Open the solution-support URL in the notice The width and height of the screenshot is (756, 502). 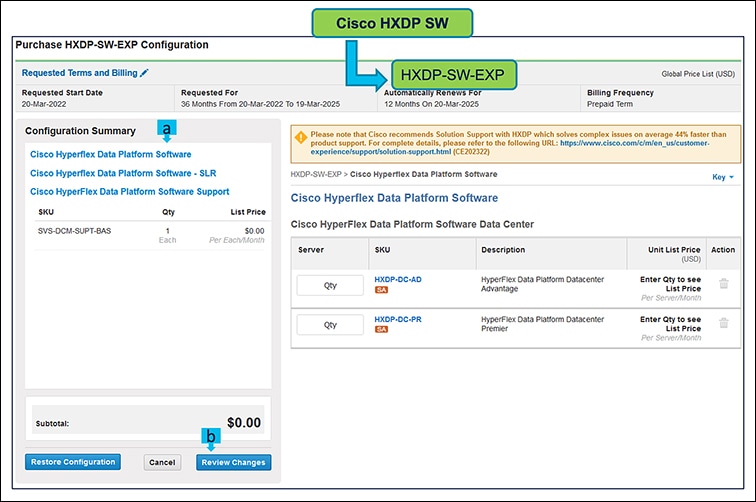point(510,147)
